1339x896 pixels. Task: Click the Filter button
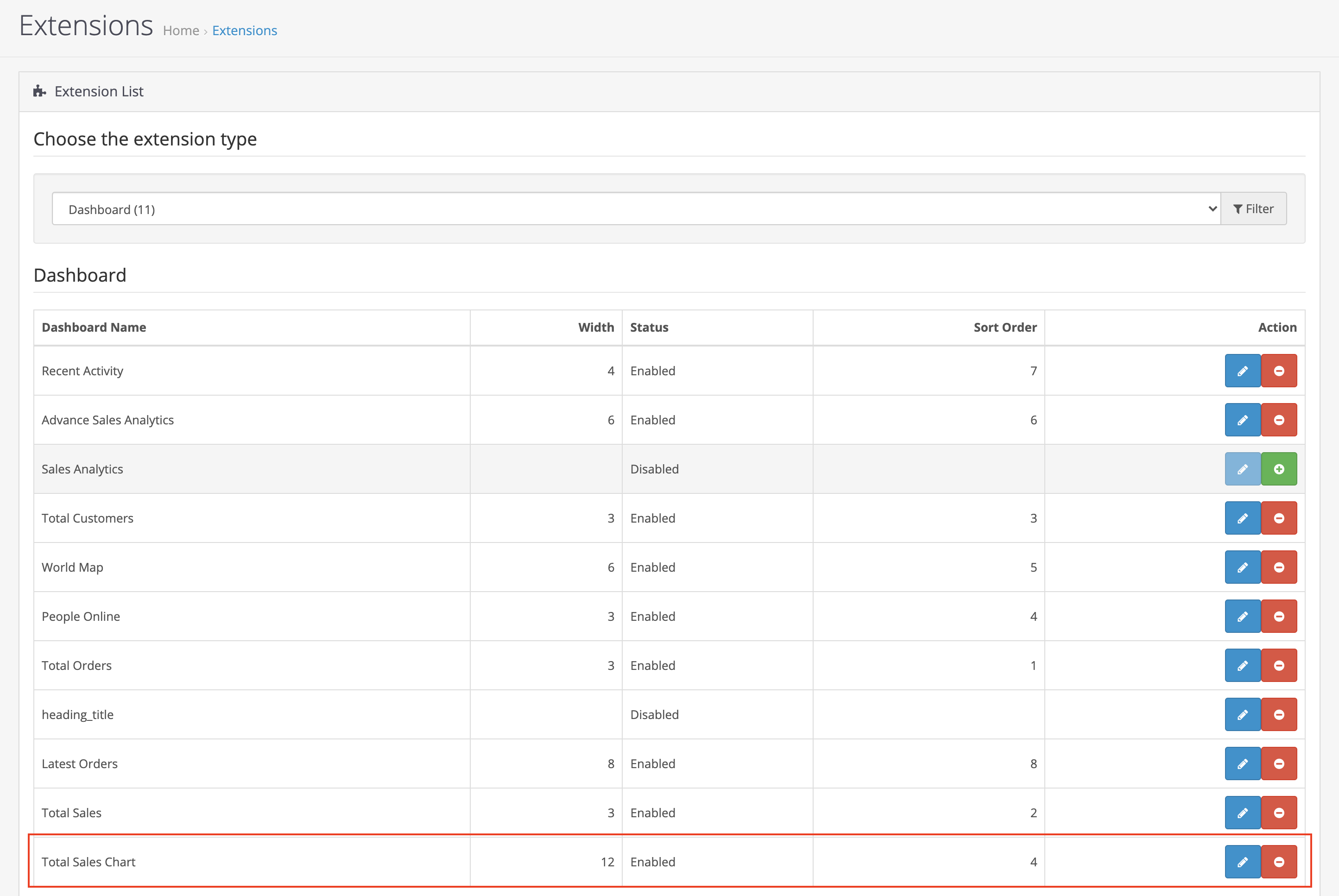[x=1253, y=209]
